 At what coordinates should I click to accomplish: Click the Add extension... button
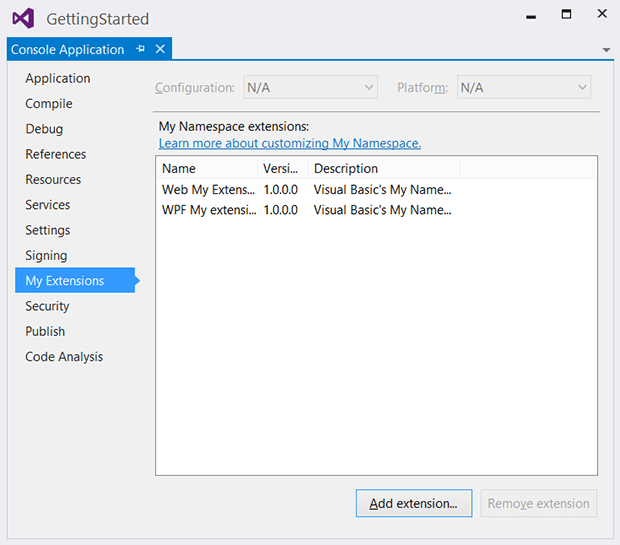click(x=414, y=503)
